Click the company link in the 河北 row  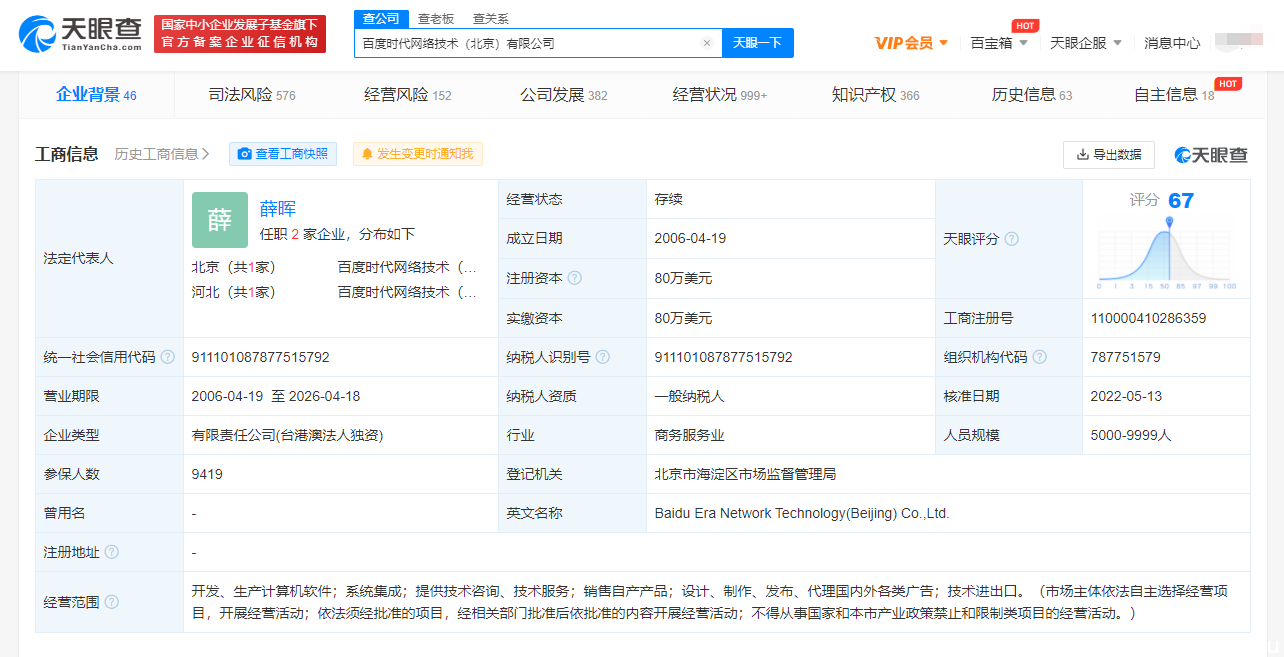[x=407, y=292]
